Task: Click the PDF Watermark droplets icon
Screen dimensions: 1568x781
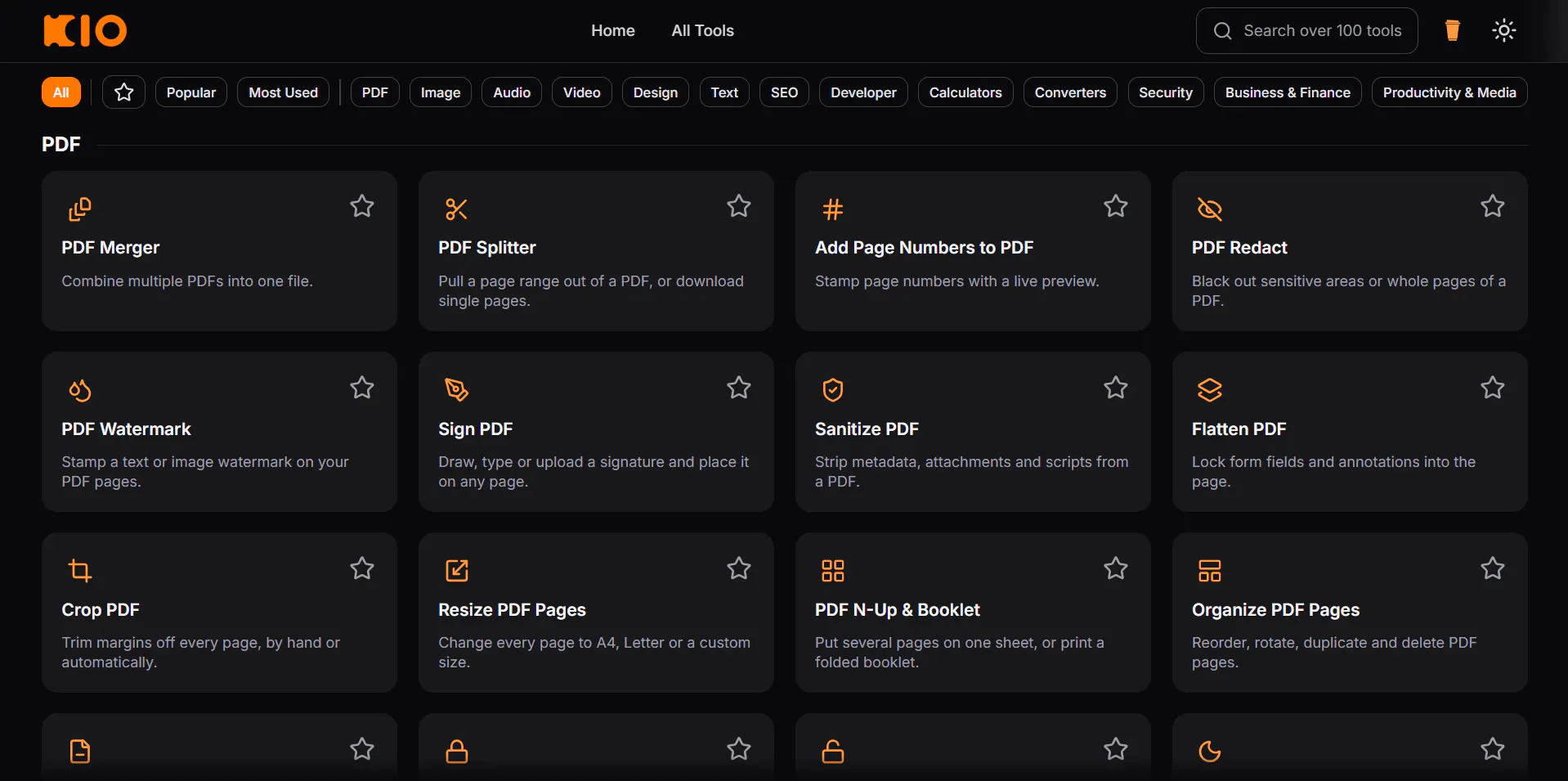Action: pos(79,391)
